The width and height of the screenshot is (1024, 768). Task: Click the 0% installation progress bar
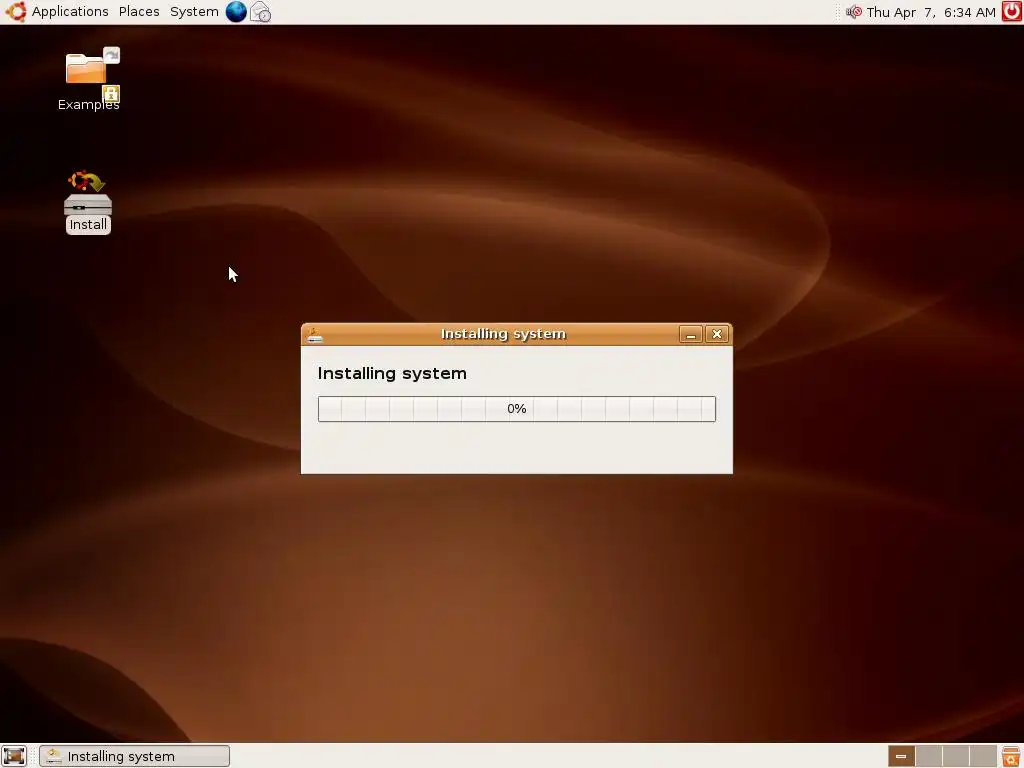pos(517,409)
